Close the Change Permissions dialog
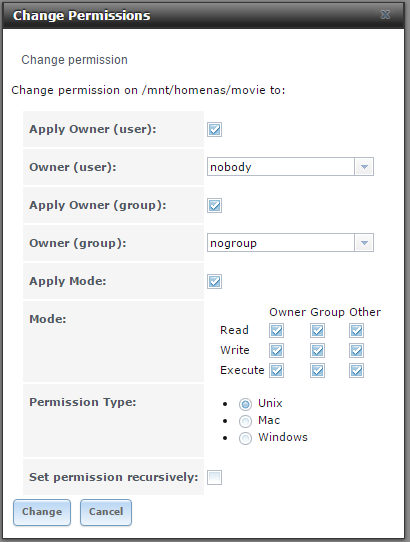 pyautogui.click(x=385, y=15)
